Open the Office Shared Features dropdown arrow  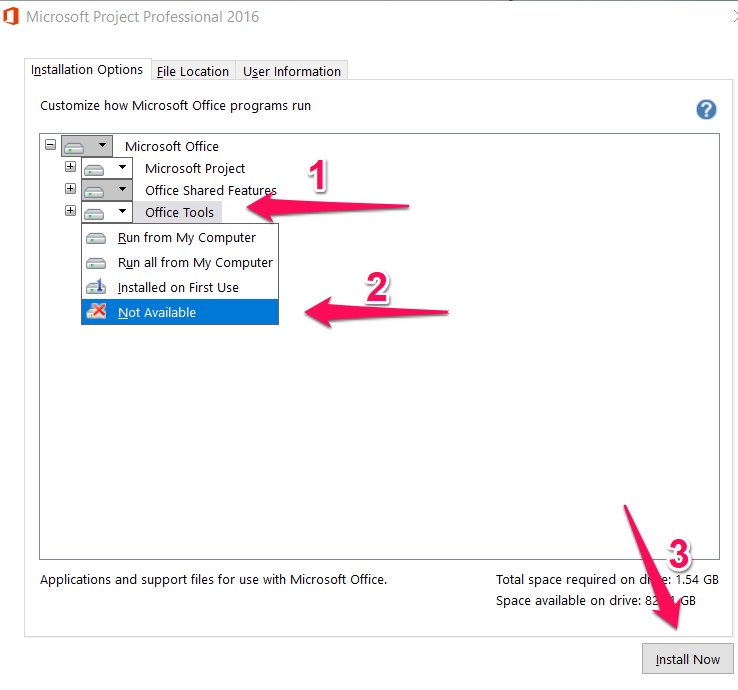[x=122, y=190]
